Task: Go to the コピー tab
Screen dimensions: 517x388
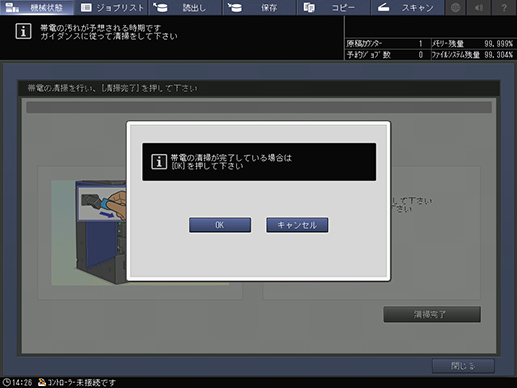Action: coord(333,7)
